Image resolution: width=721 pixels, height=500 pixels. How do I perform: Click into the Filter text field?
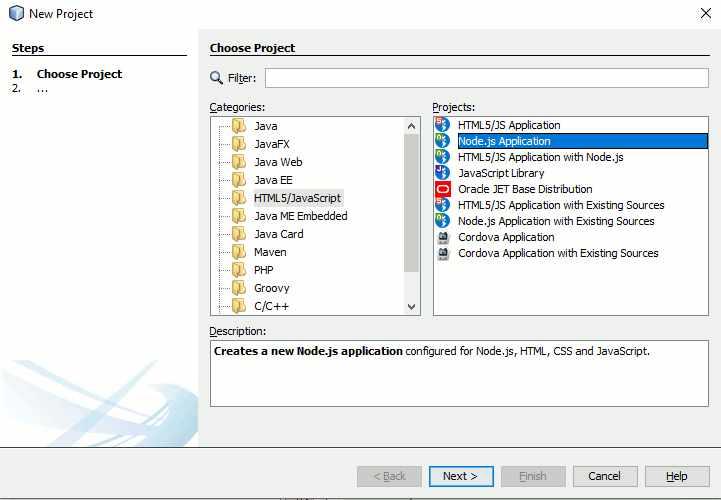coord(486,78)
